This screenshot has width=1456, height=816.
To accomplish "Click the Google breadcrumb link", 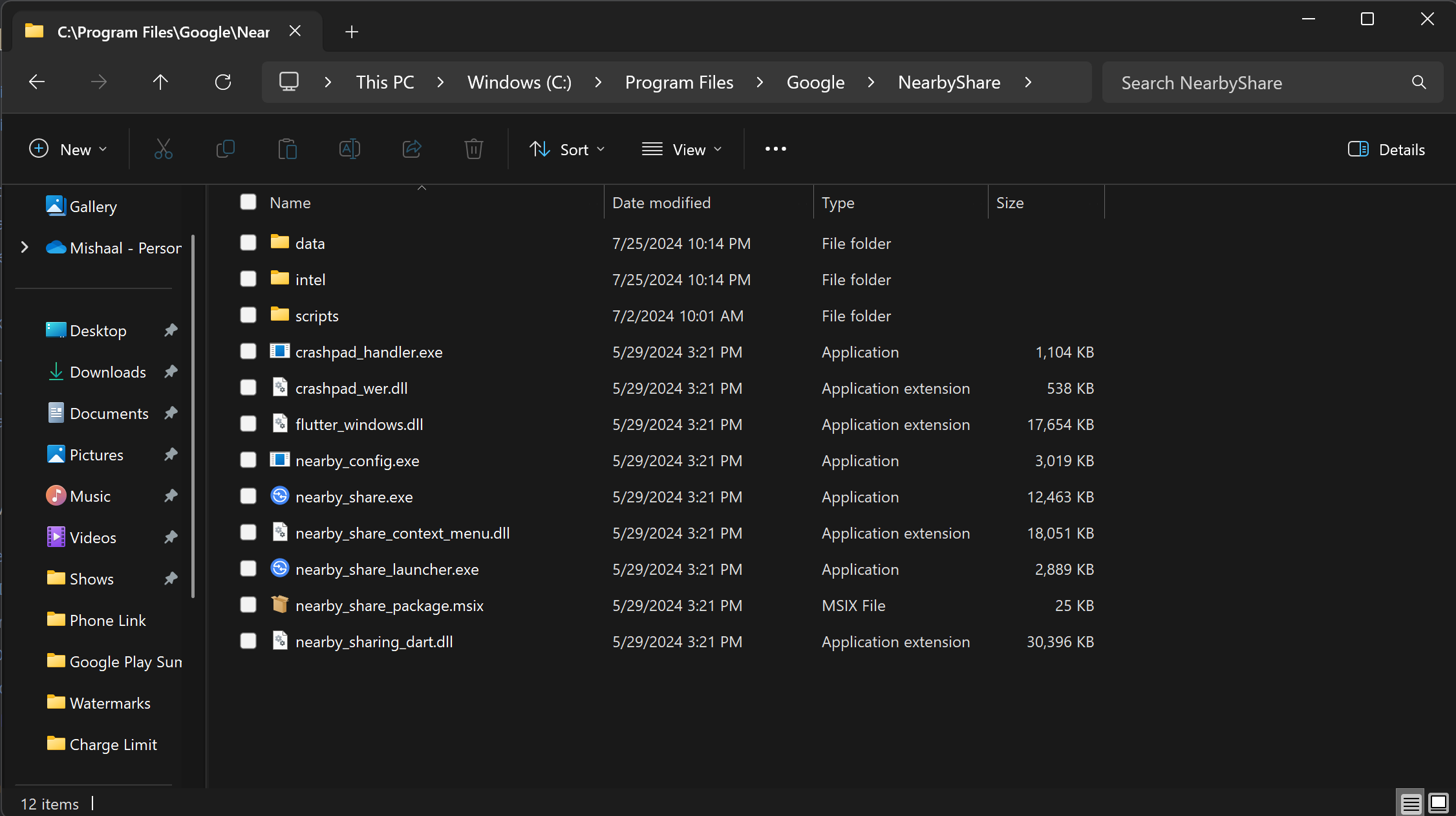I will point(815,82).
